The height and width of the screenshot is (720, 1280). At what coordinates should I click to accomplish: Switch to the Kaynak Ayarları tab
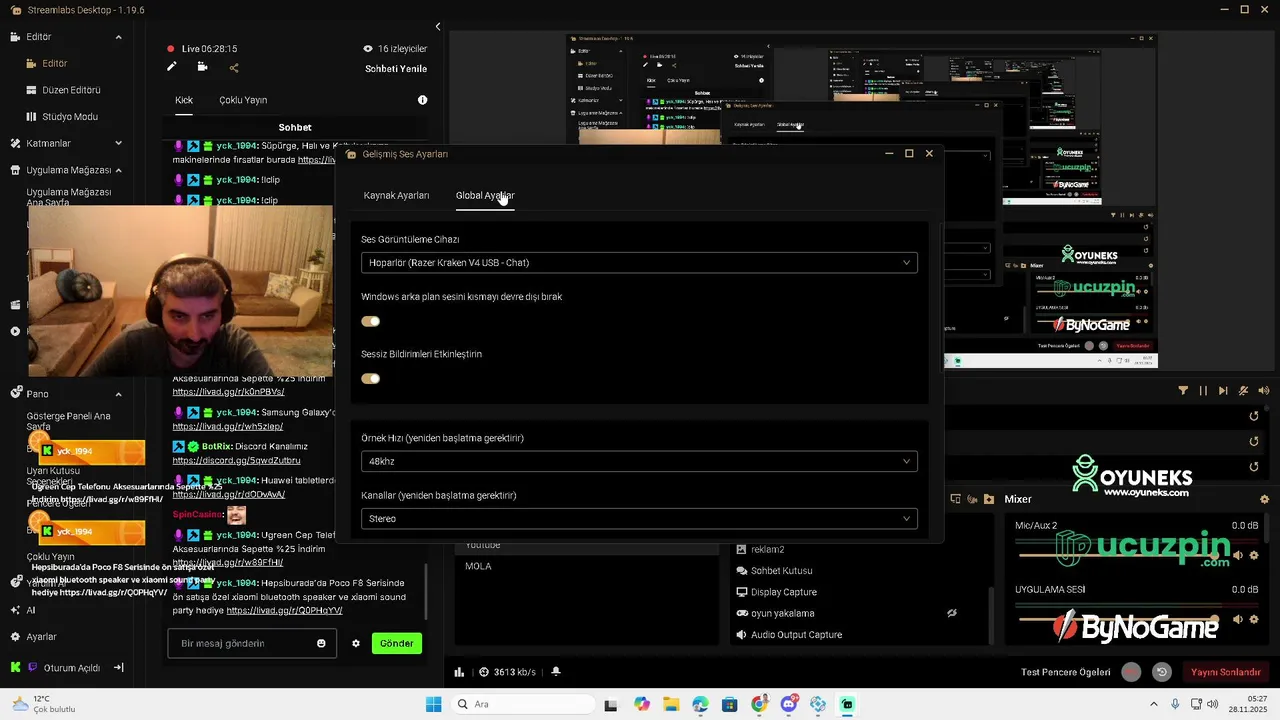(x=396, y=195)
